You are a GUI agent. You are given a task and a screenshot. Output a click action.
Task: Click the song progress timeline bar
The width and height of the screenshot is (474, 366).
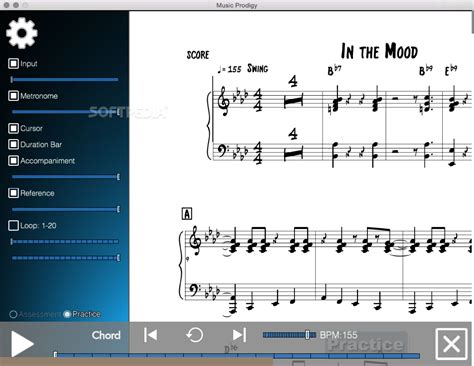(237, 355)
